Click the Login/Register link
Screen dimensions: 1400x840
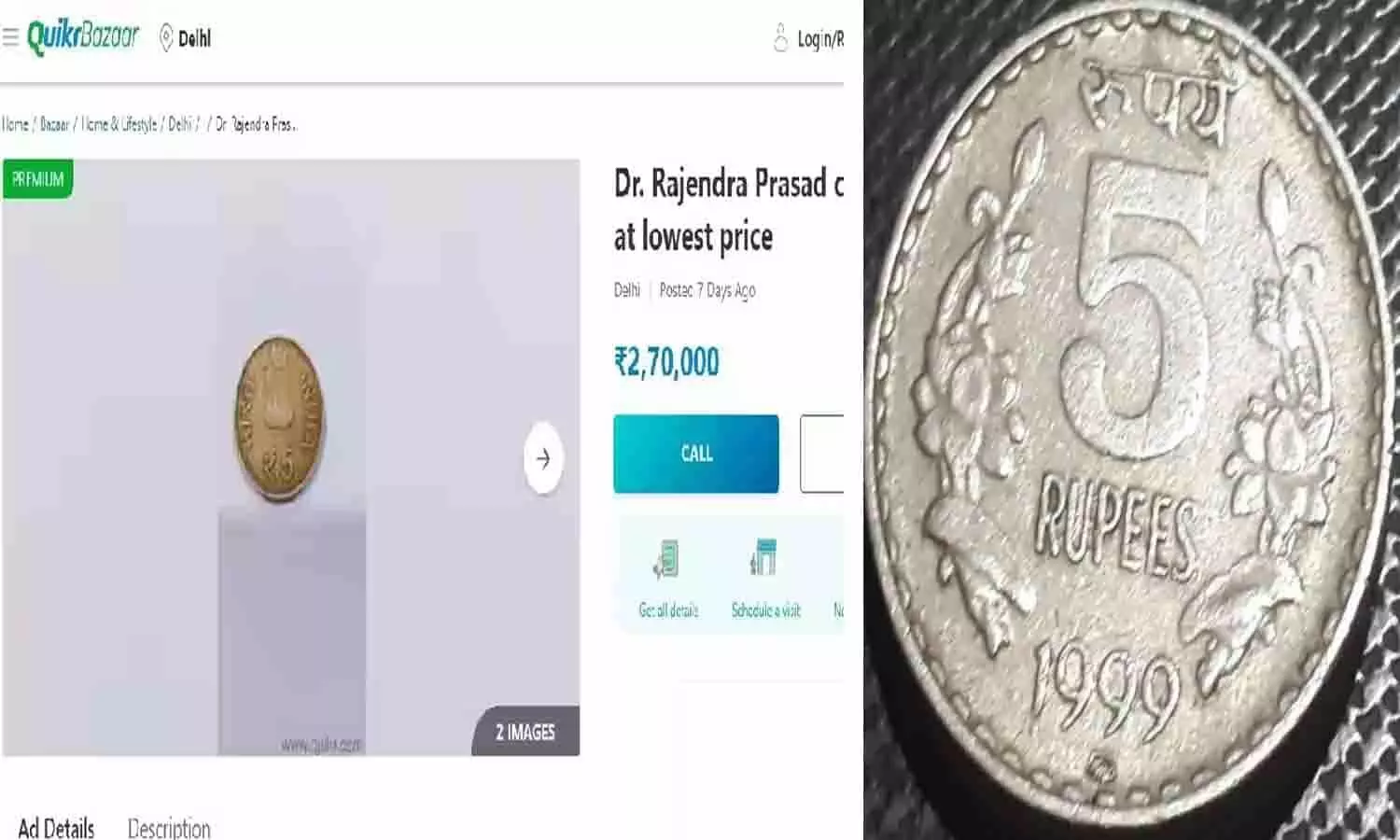[819, 39]
